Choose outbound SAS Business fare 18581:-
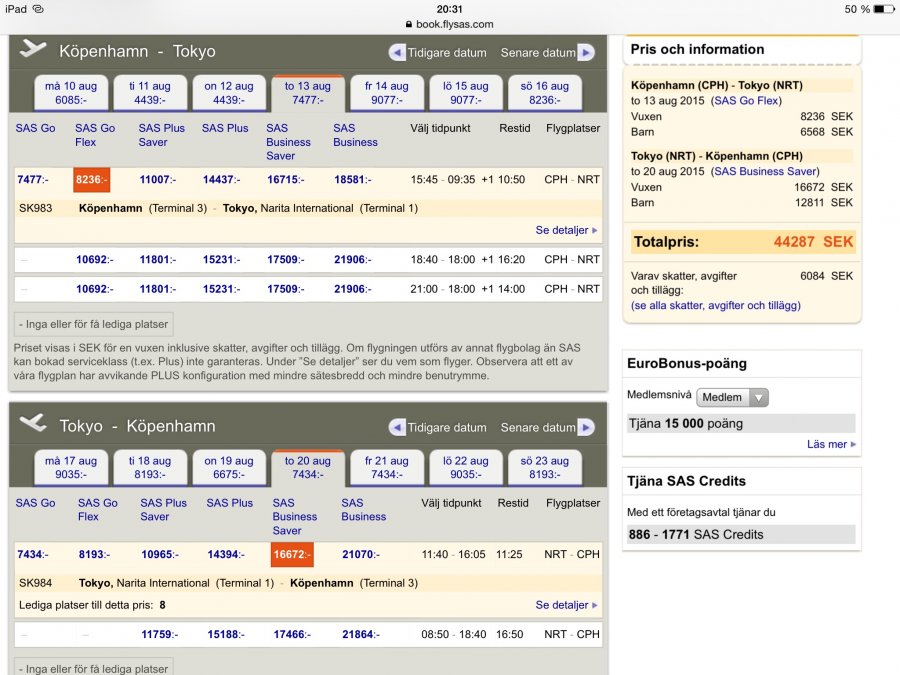 click(x=353, y=180)
